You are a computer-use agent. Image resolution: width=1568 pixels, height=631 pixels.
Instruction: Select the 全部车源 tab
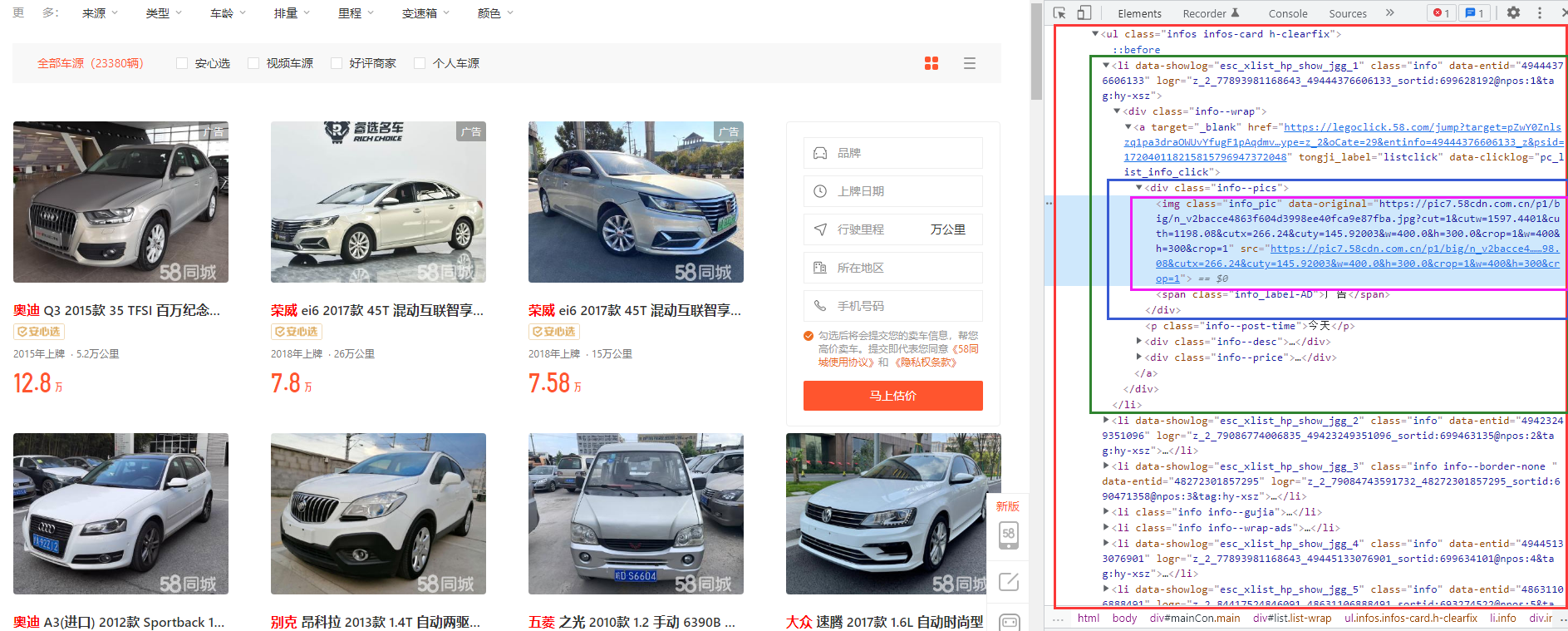91,63
